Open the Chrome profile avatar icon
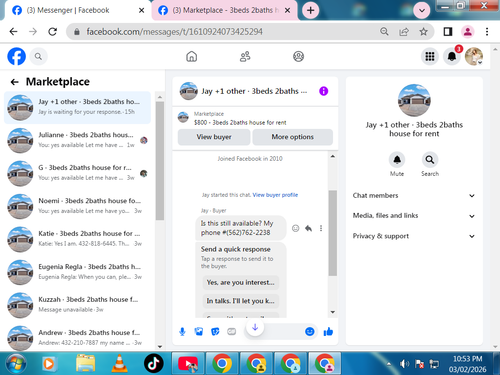The width and height of the screenshot is (500, 375). point(468,32)
